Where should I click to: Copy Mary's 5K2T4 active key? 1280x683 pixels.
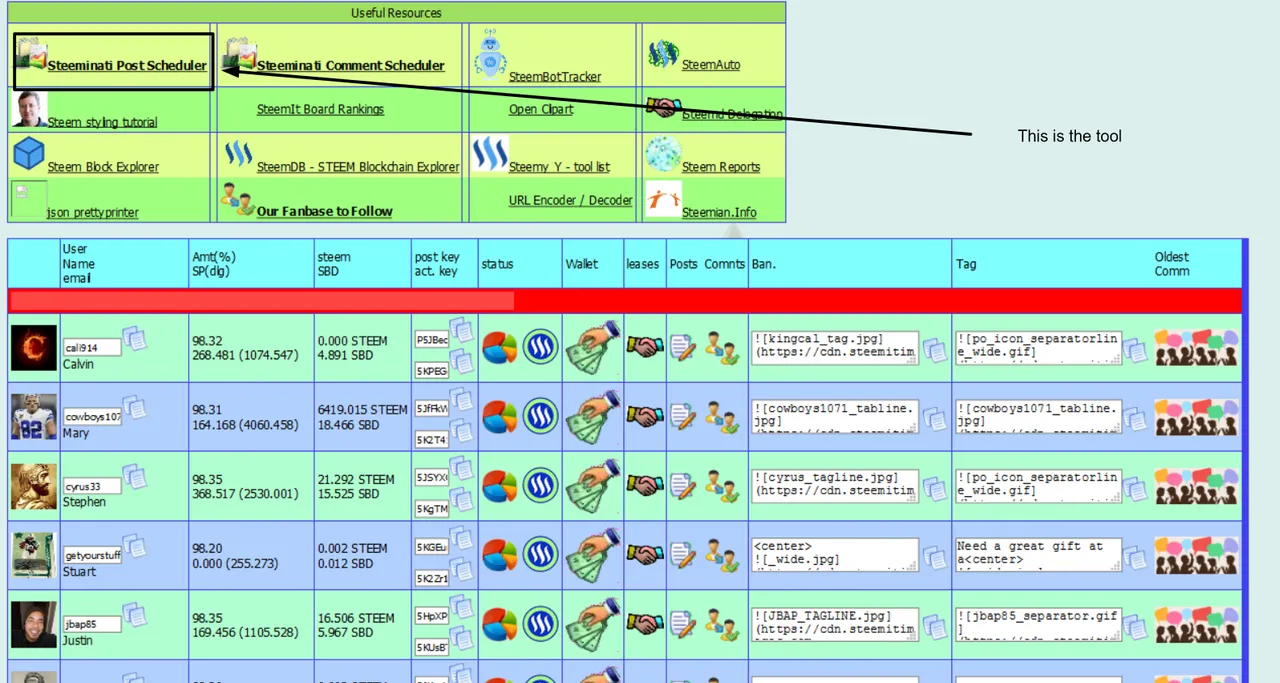[x=461, y=431]
